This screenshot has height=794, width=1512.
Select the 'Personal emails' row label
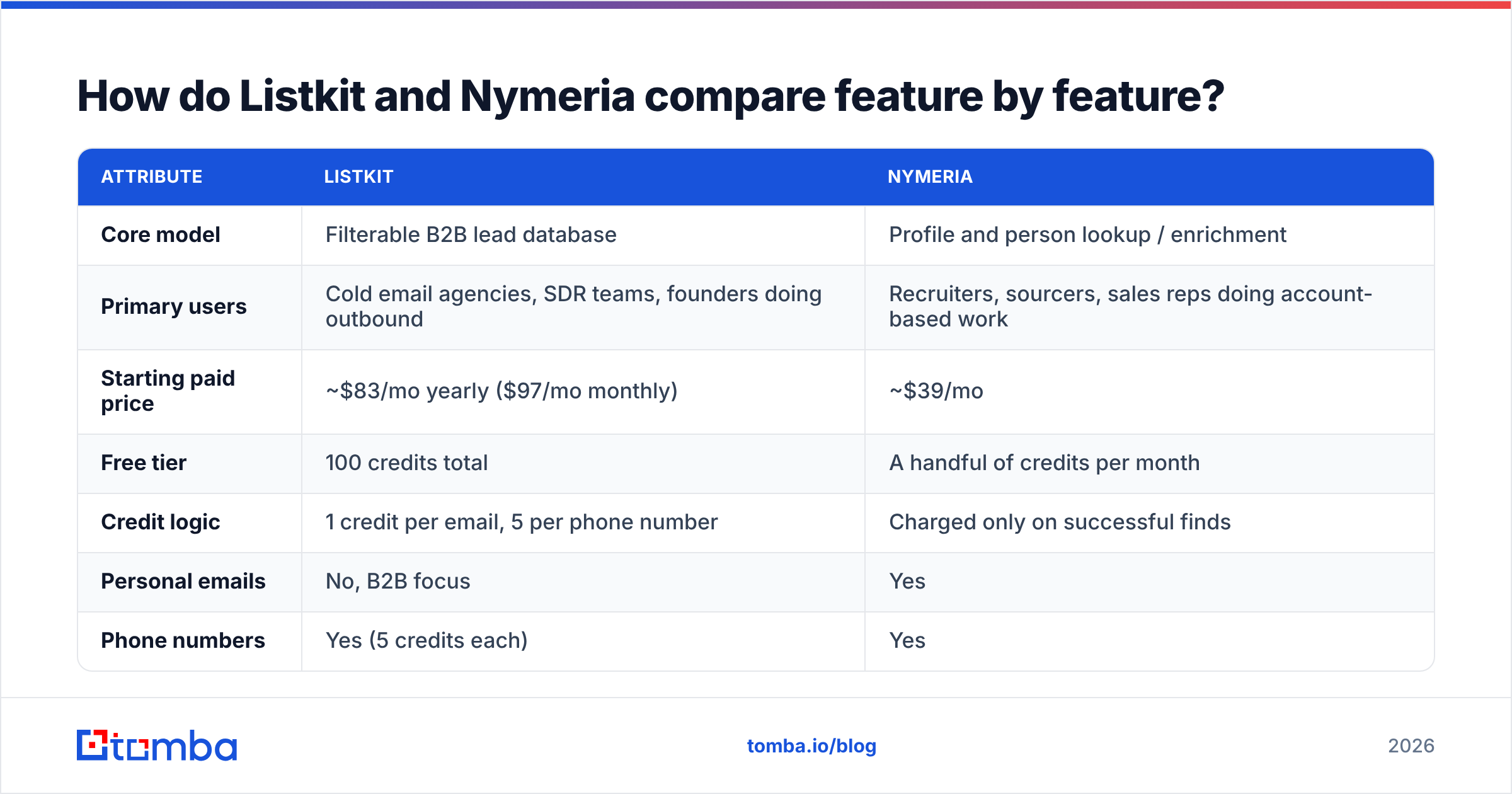click(x=183, y=582)
